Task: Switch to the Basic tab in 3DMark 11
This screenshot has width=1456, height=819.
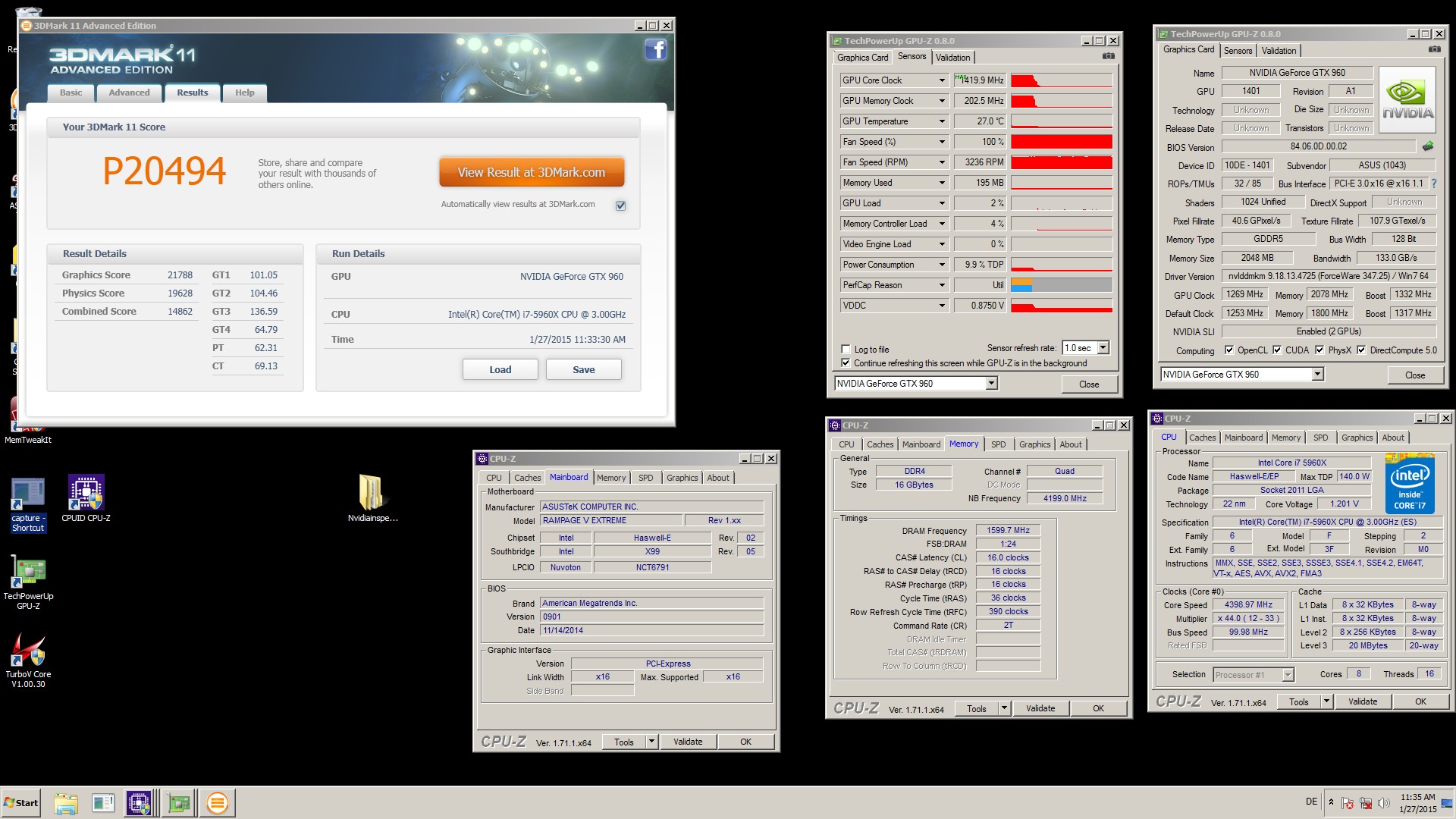Action: coord(71,93)
